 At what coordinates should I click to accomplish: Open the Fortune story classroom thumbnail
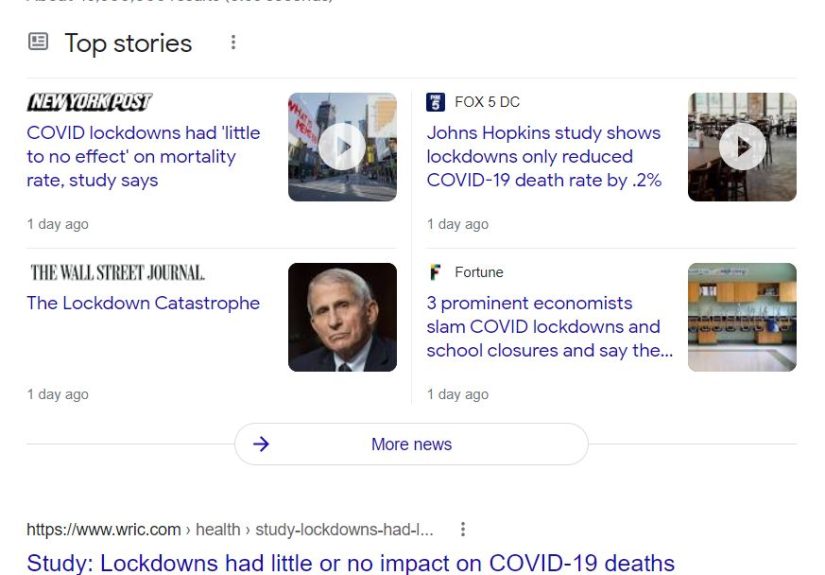tap(742, 317)
